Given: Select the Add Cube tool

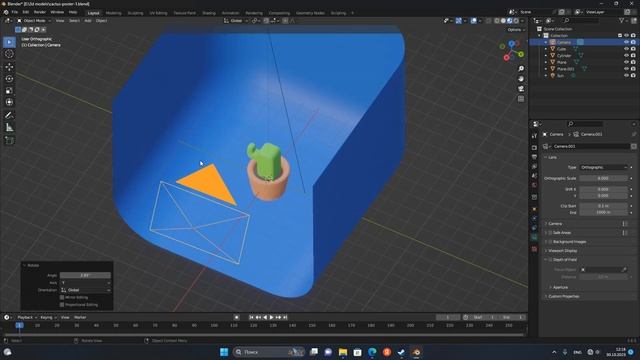Looking at the screenshot, I should click(9, 140).
